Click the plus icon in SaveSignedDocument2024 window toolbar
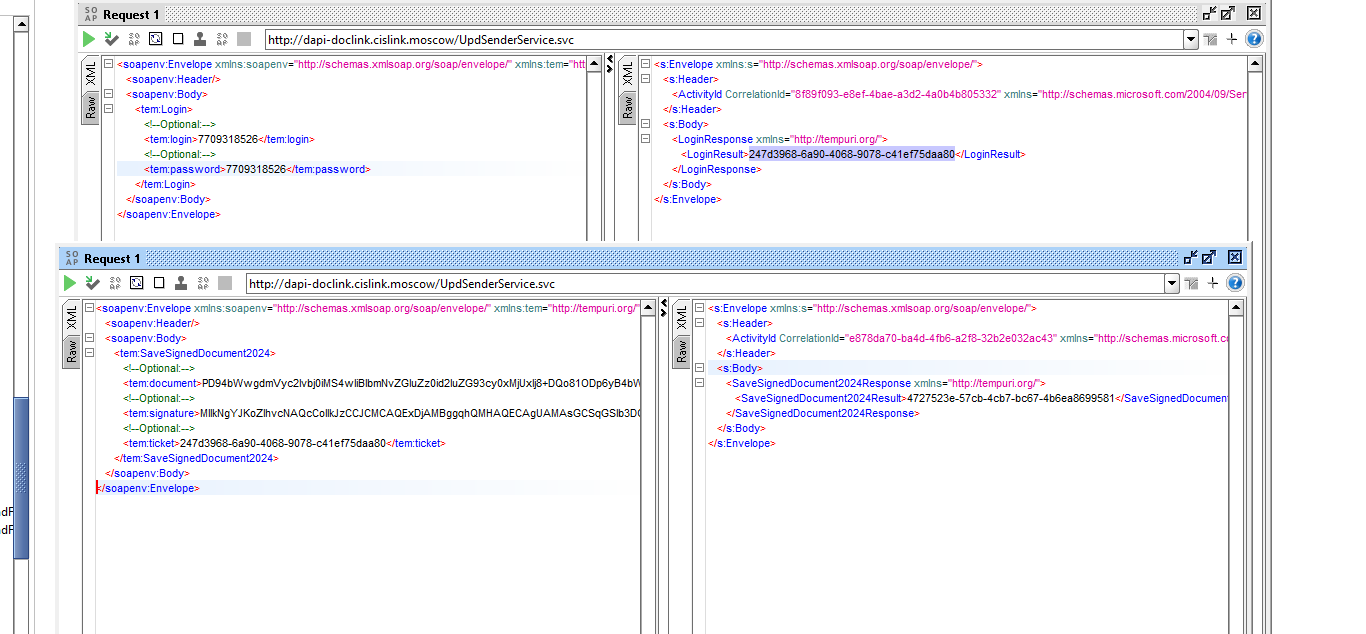The height and width of the screenshot is (634, 1366). point(1213,284)
